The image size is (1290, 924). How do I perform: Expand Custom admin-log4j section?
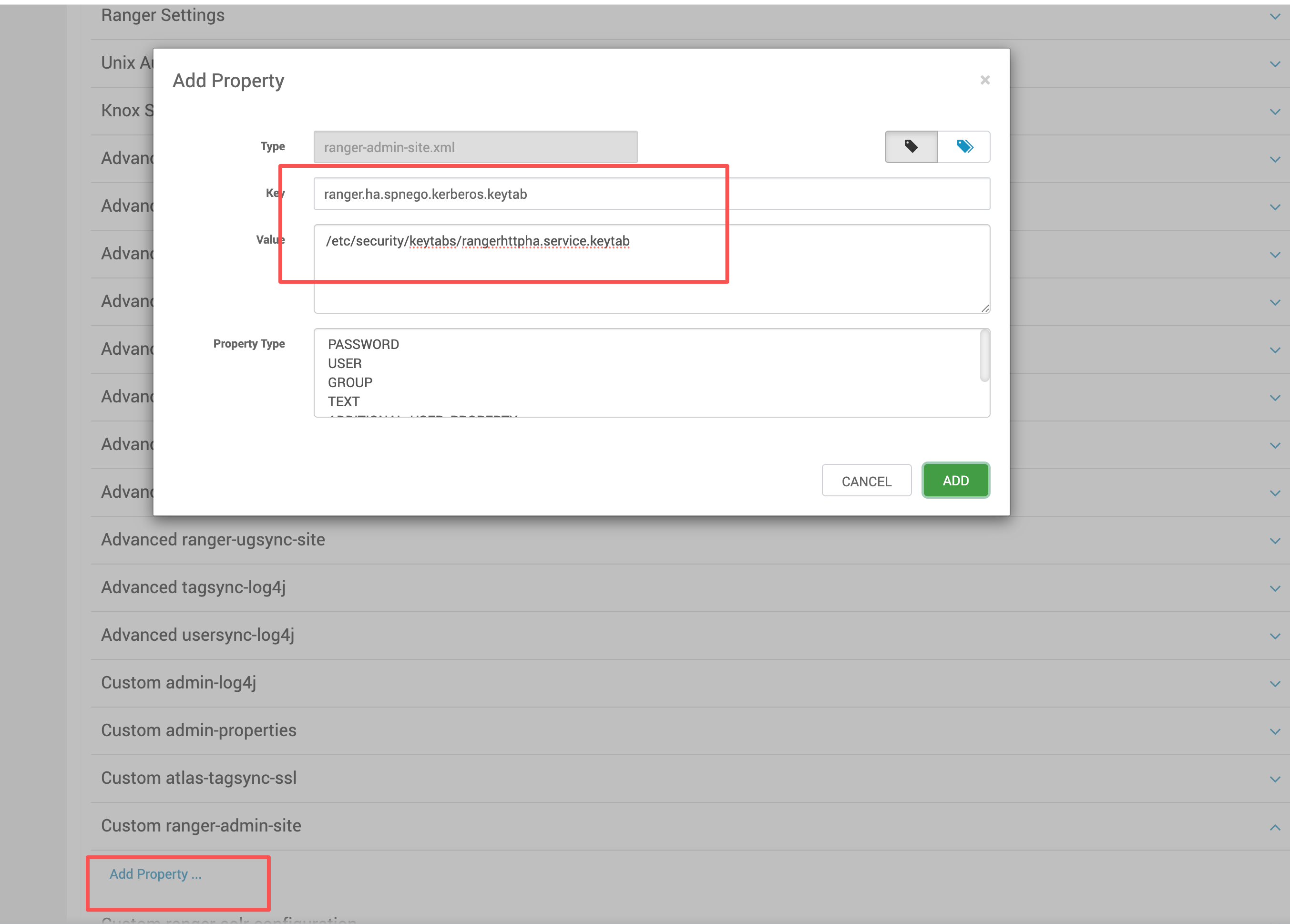point(178,682)
